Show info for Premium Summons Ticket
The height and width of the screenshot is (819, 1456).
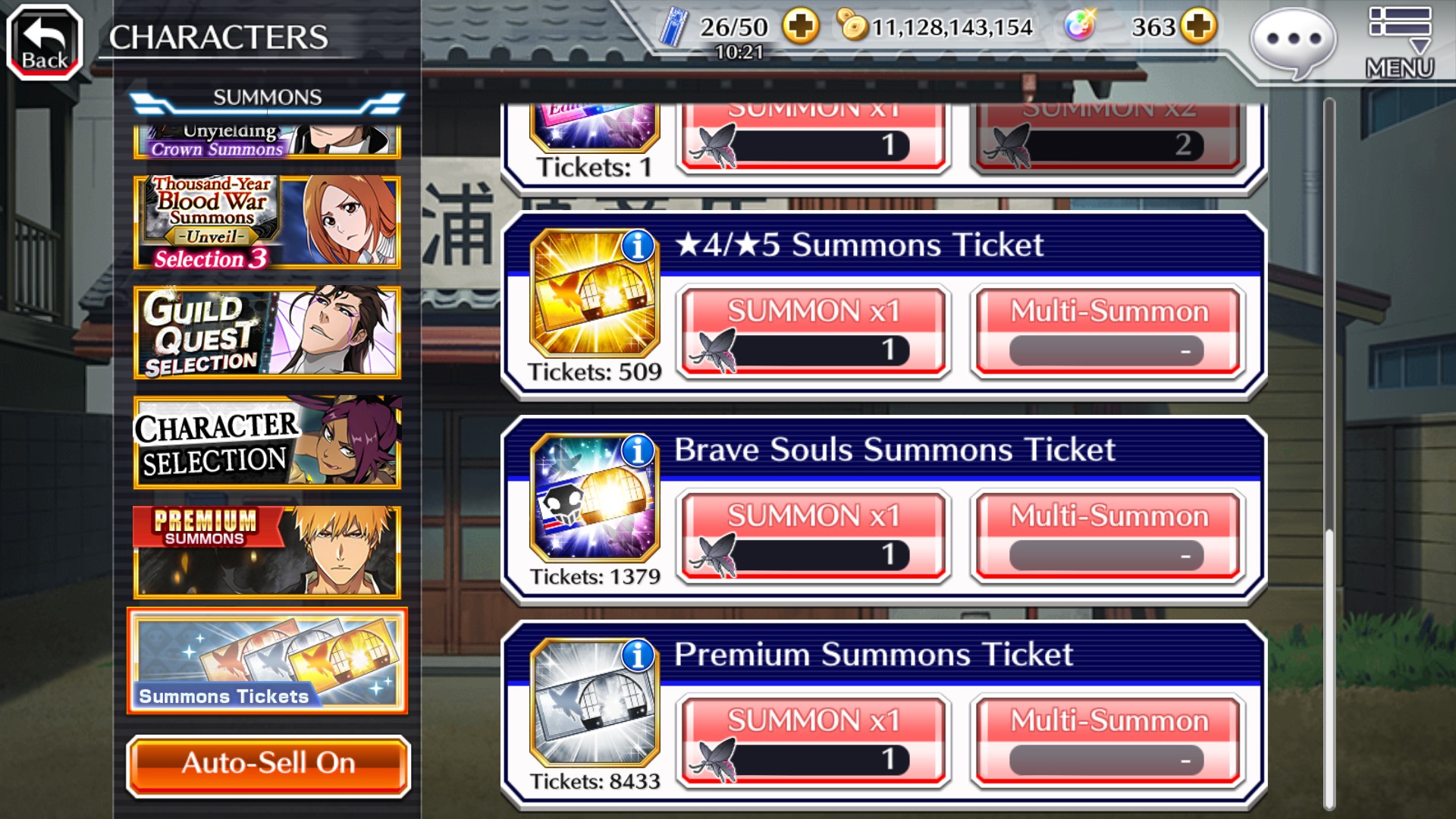638,655
